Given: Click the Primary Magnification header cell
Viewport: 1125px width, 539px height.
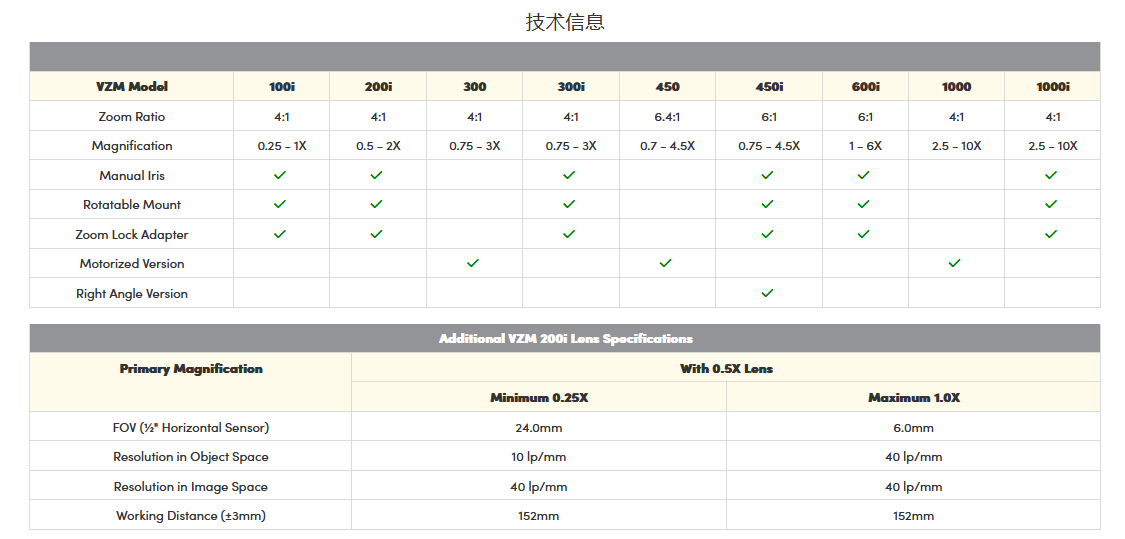Looking at the screenshot, I should pyautogui.click(x=191, y=369).
